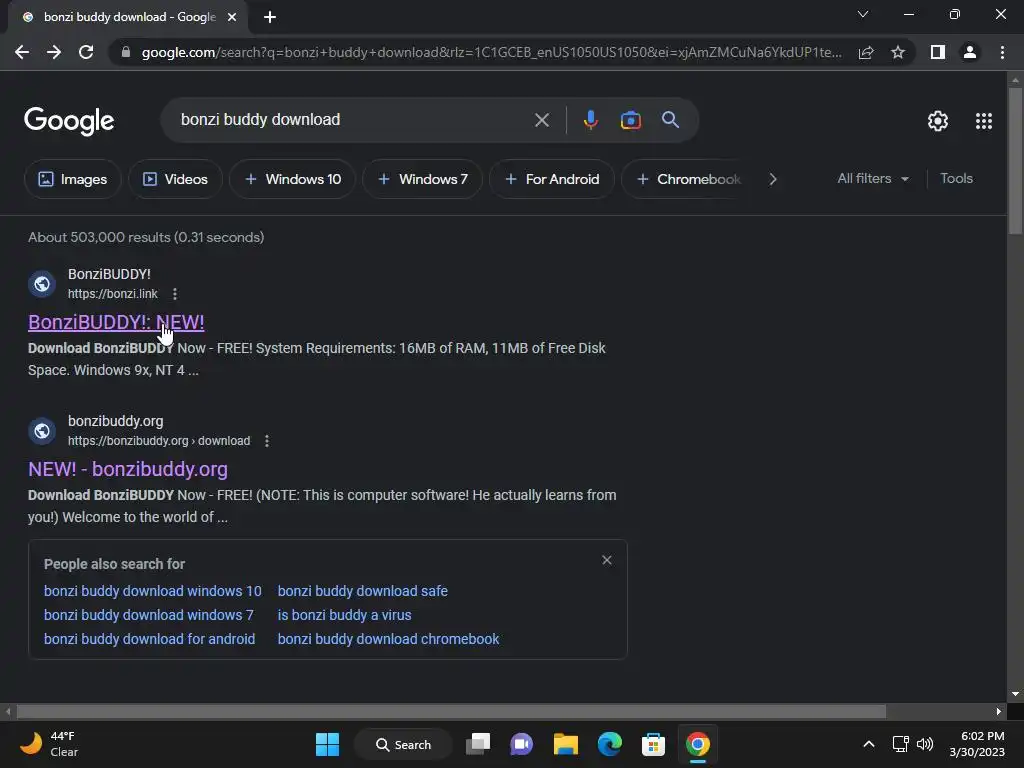Open the volume control tray icon
Screen dimensions: 1024x768
click(925, 744)
